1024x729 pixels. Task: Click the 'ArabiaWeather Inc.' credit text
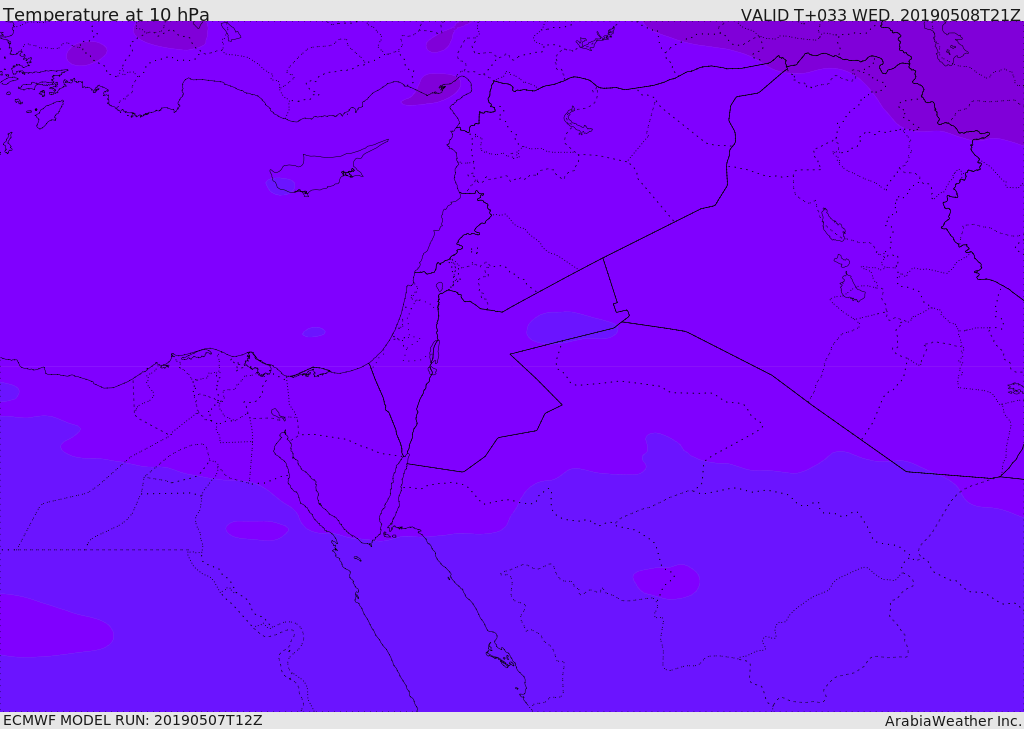[x=954, y=721]
